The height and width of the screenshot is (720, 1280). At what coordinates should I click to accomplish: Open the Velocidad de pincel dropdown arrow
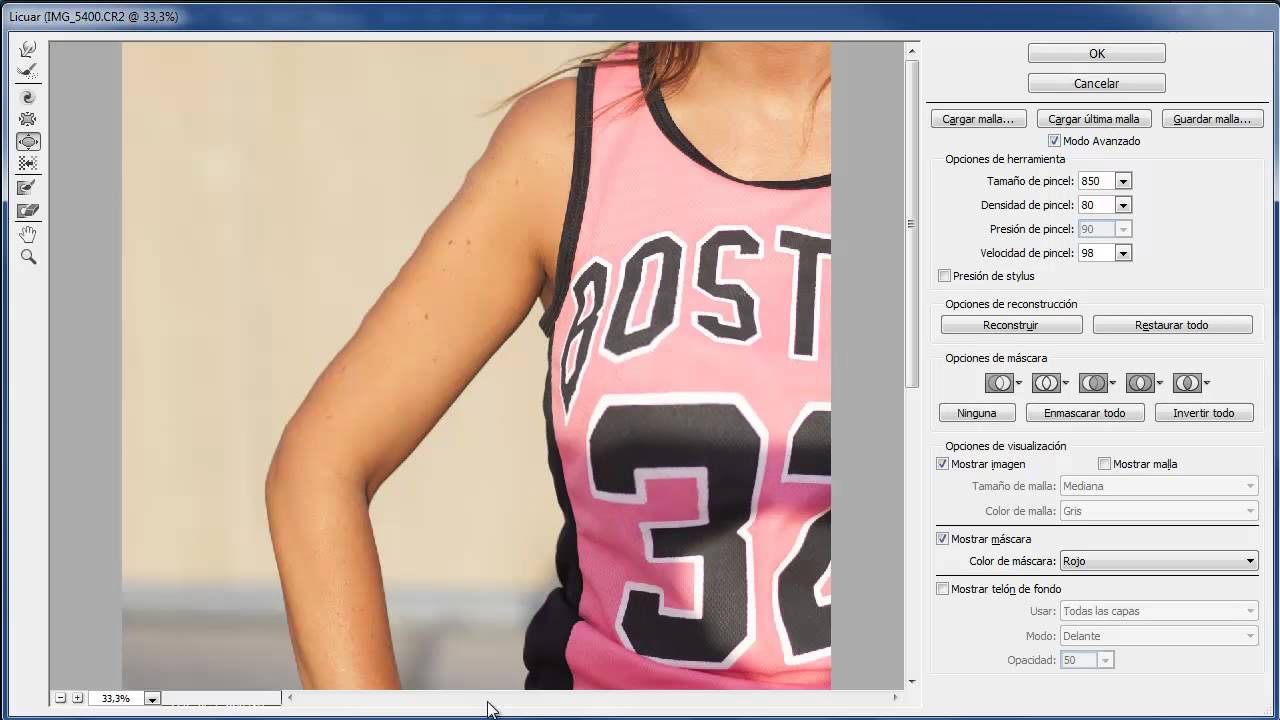point(1123,253)
